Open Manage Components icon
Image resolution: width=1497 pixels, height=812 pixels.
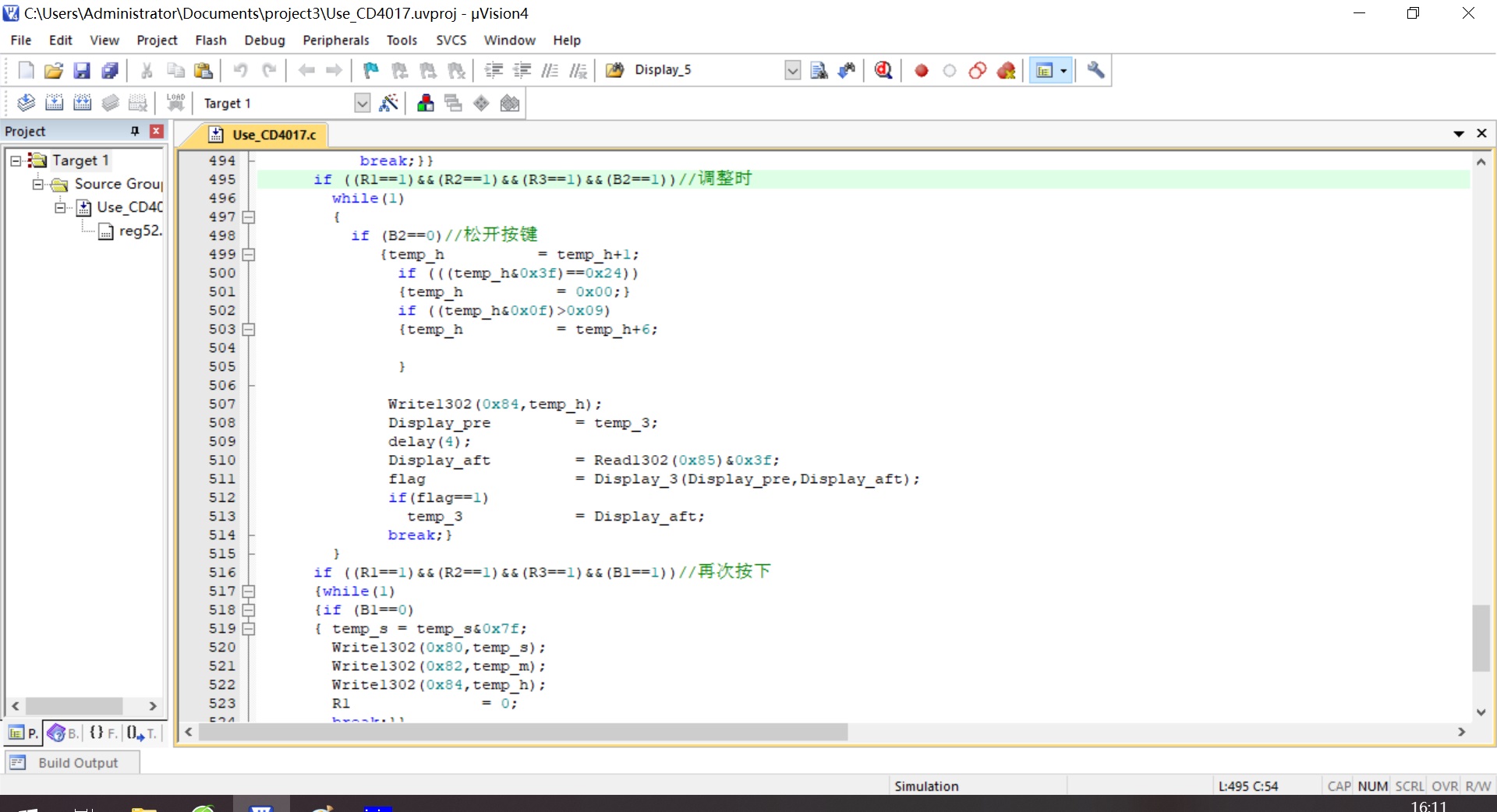pyautogui.click(x=425, y=103)
